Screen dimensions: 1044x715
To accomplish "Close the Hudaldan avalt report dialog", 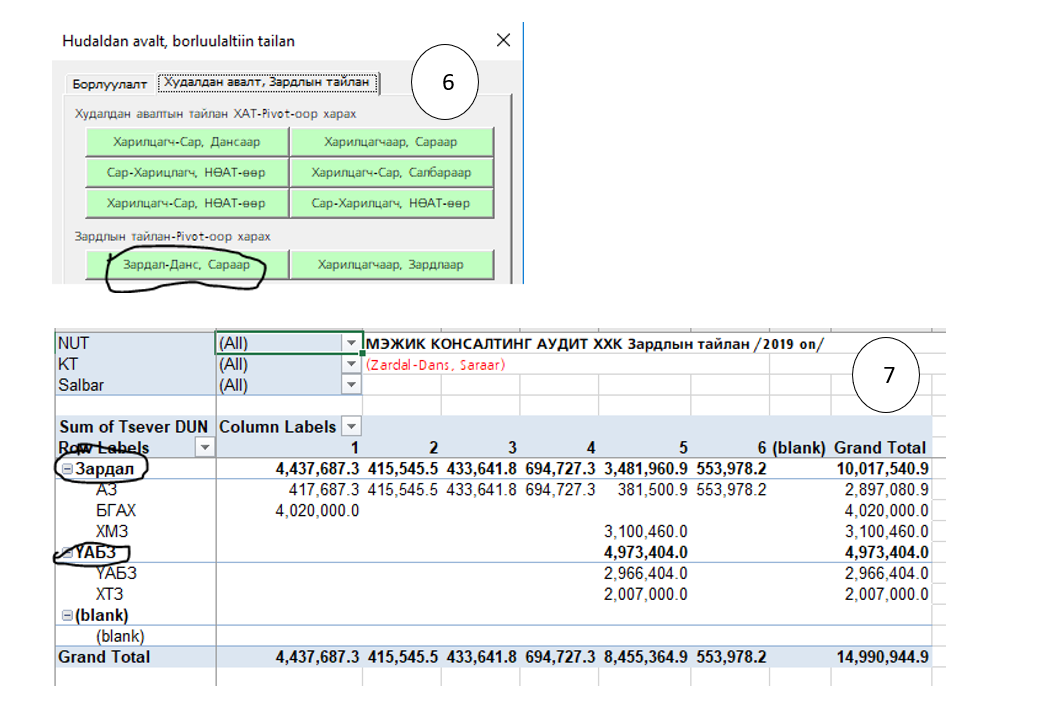I will point(503,41).
